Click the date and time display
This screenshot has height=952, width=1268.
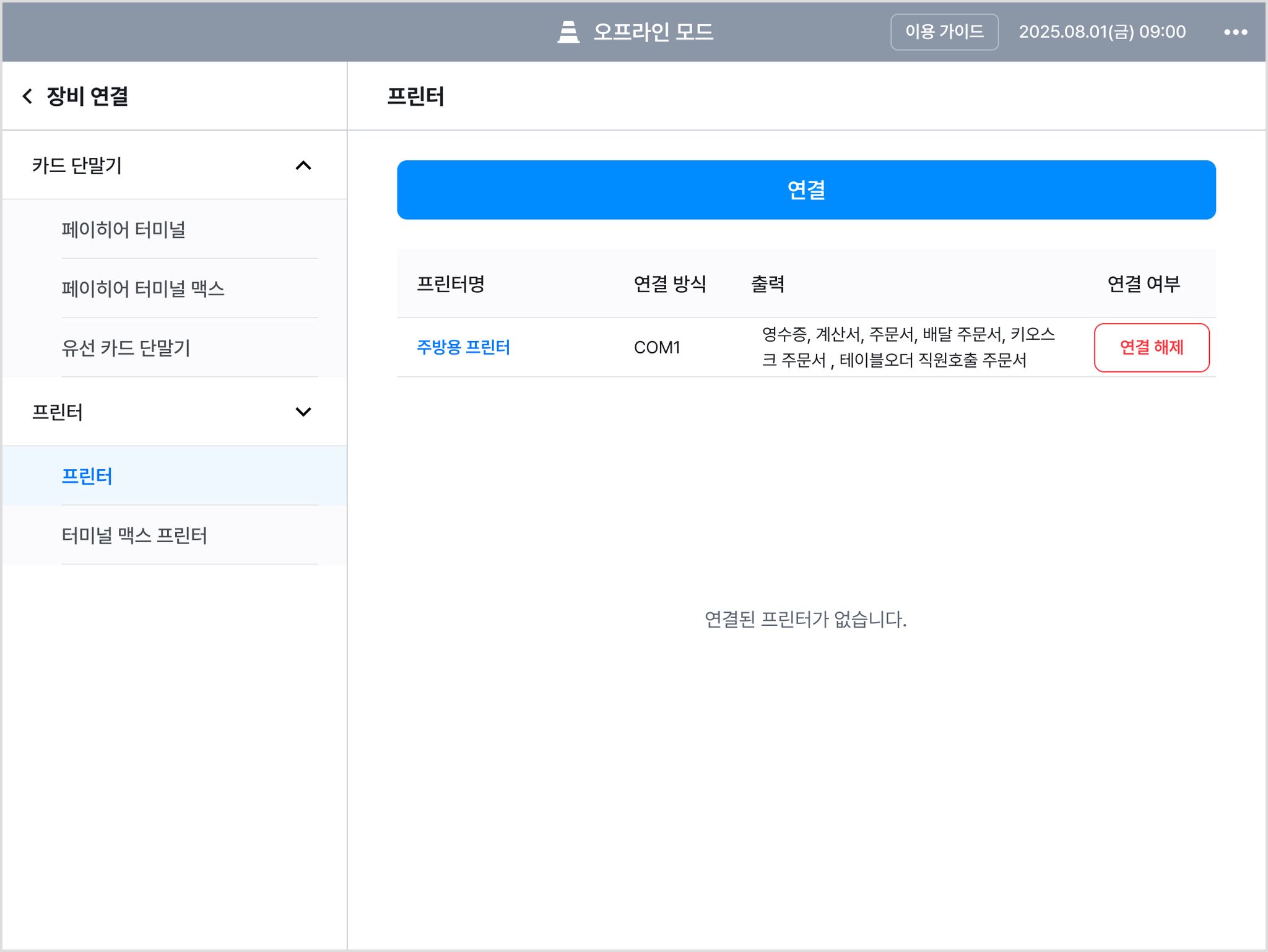(x=1102, y=32)
